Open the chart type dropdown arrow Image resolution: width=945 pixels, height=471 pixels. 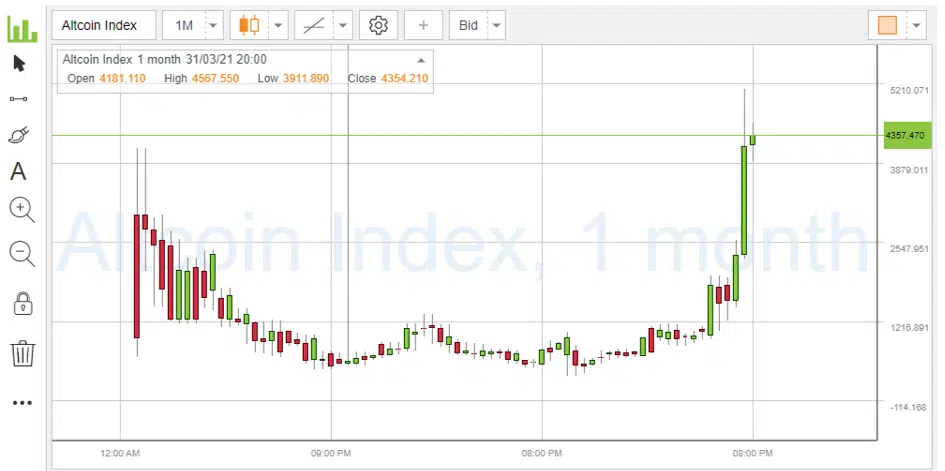(278, 25)
